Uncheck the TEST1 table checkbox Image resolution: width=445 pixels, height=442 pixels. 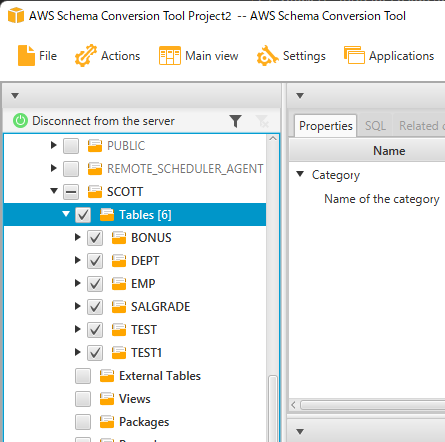tap(95, 353)
